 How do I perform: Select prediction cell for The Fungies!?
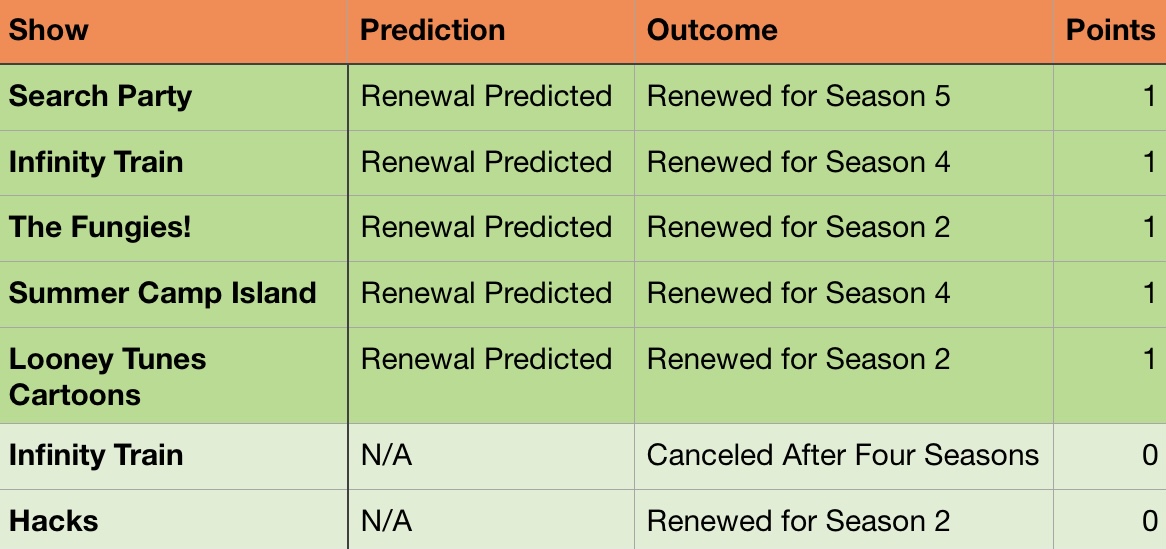(486, 227)
